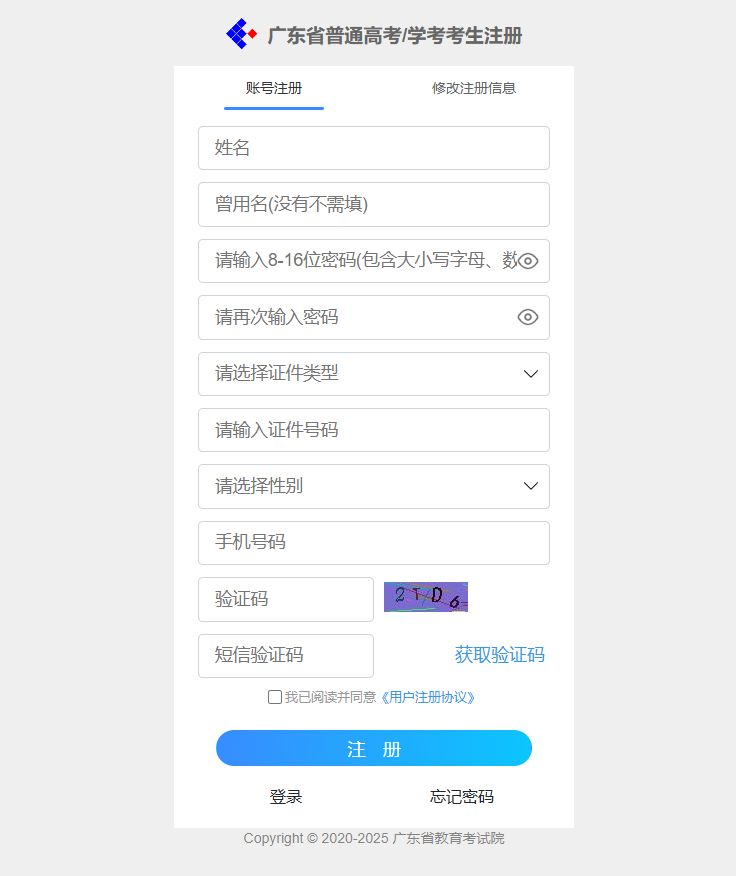Focus the 请输入证件号码 field
The height and width of the screenshot is (876, 736).
374,430
